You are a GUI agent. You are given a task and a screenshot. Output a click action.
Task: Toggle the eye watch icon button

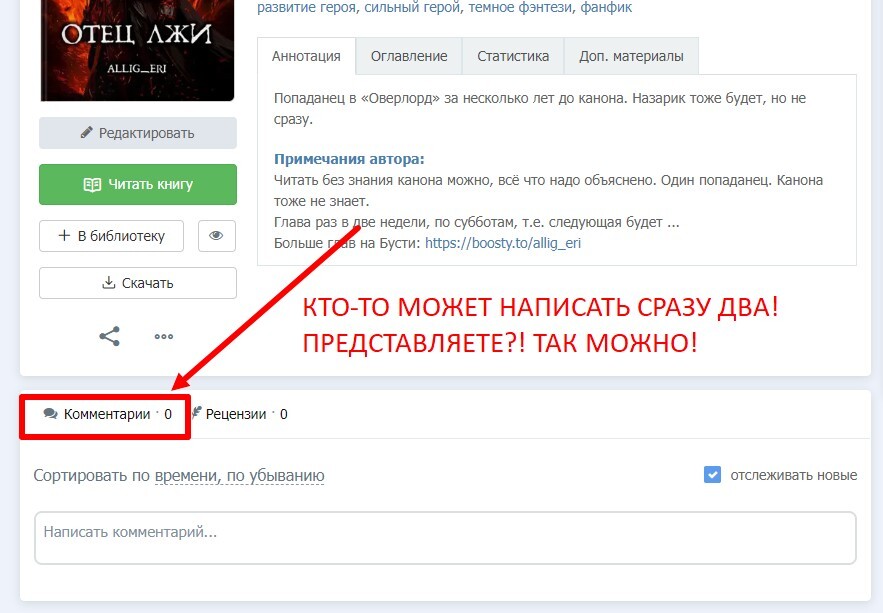(216, 237)
